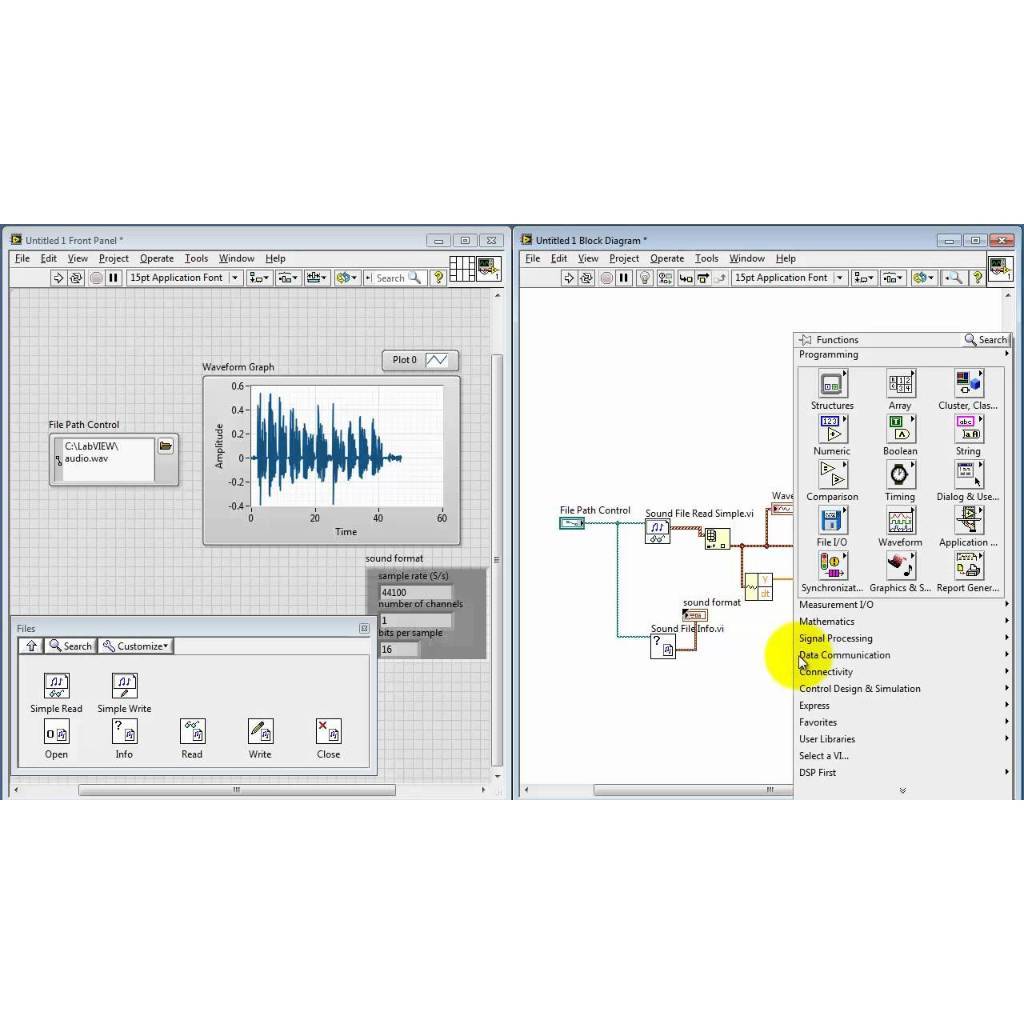Open the Front Panel font dropdown
The image size is (1024, 1024).
pos(235,278)
